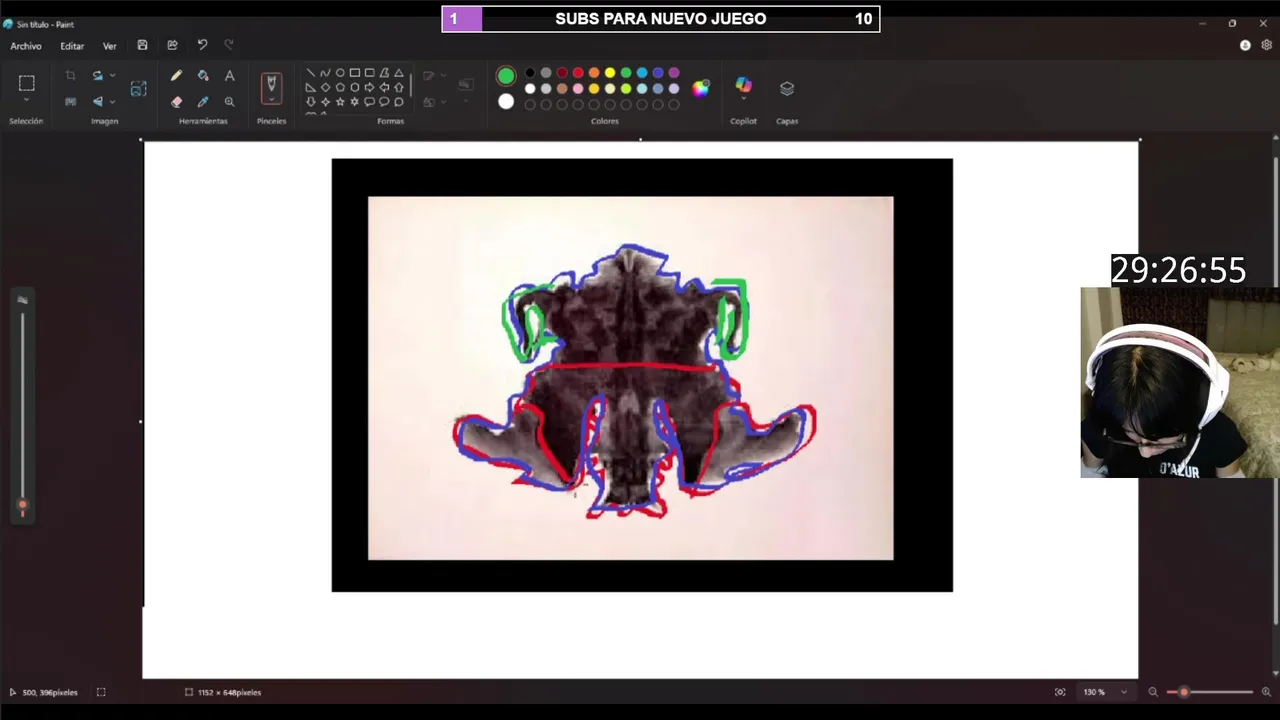
Task: Open the Edit colors wheel
Action: click(x=700, y=88)
